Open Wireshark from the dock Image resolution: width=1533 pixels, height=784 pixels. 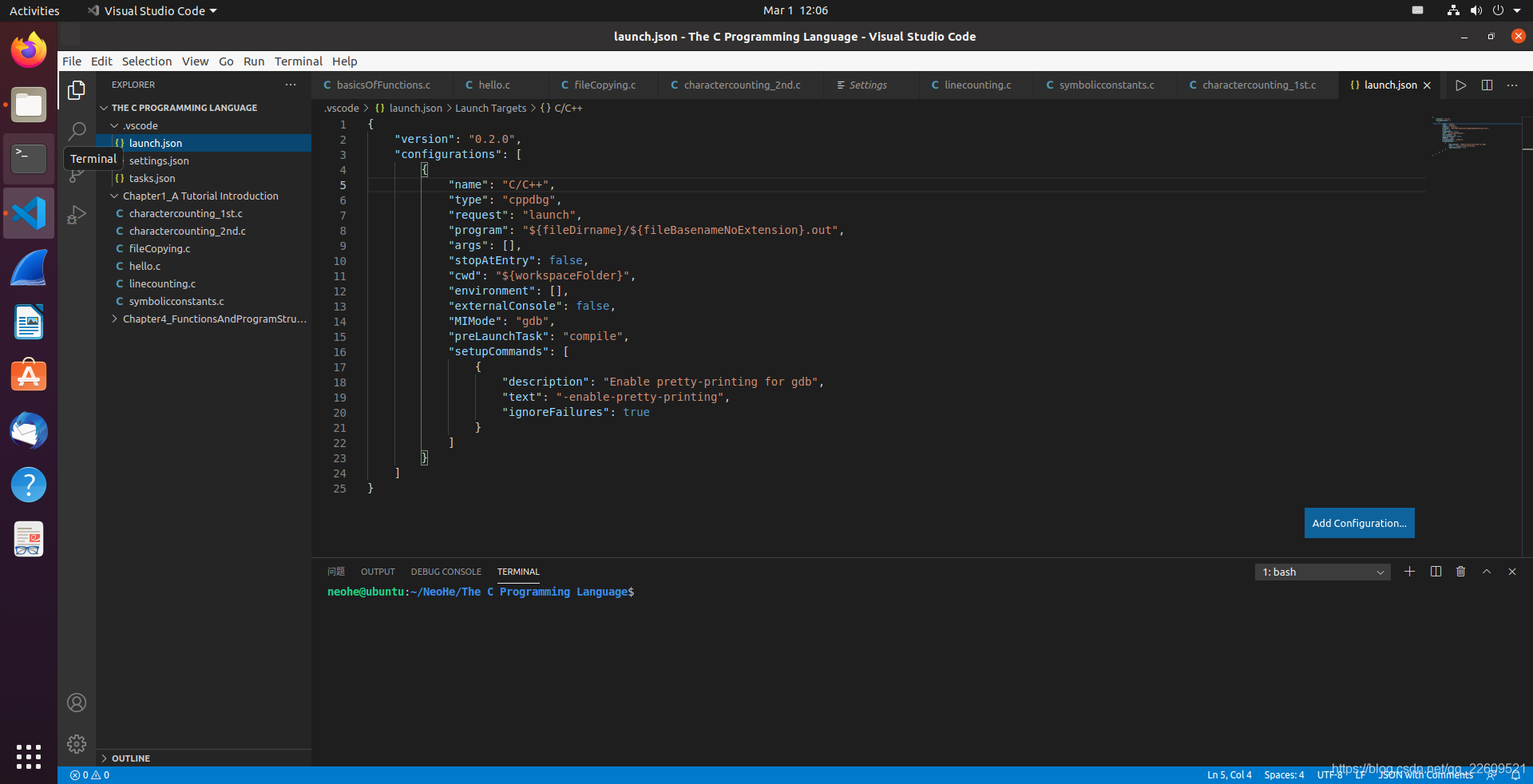29,267
